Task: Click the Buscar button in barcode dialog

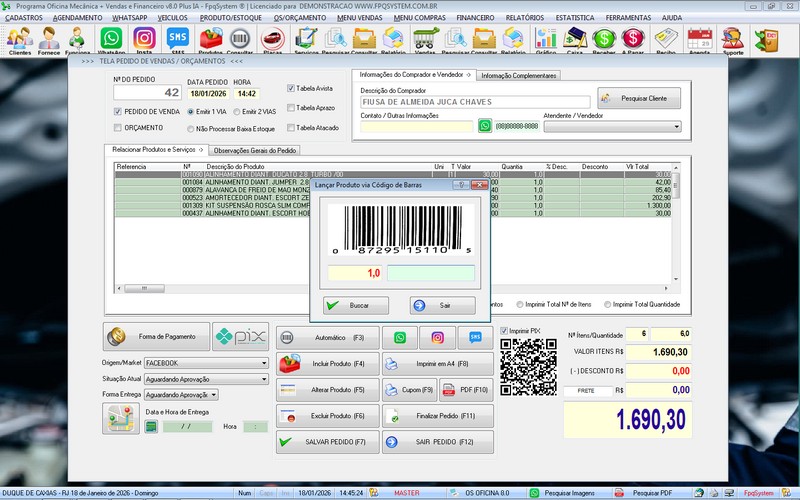Action: tap(357, 305)
